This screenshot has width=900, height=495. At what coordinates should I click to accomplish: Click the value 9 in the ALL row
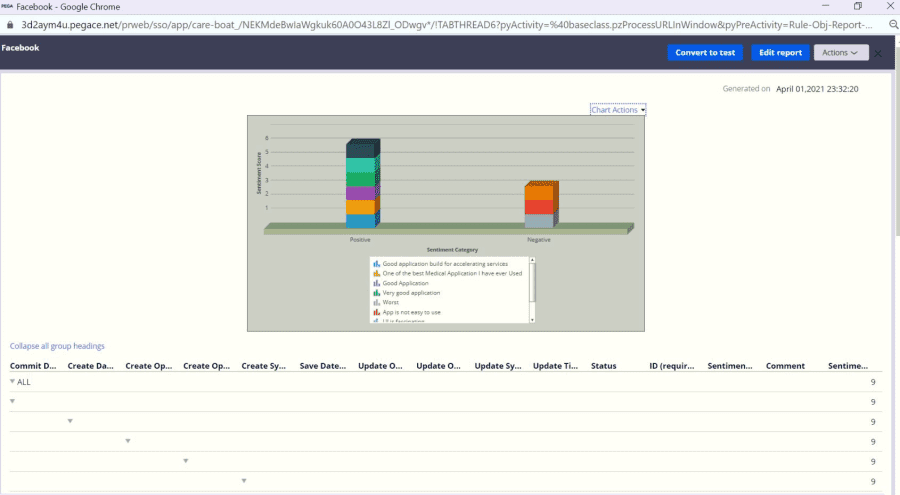(x=873, y=382)
